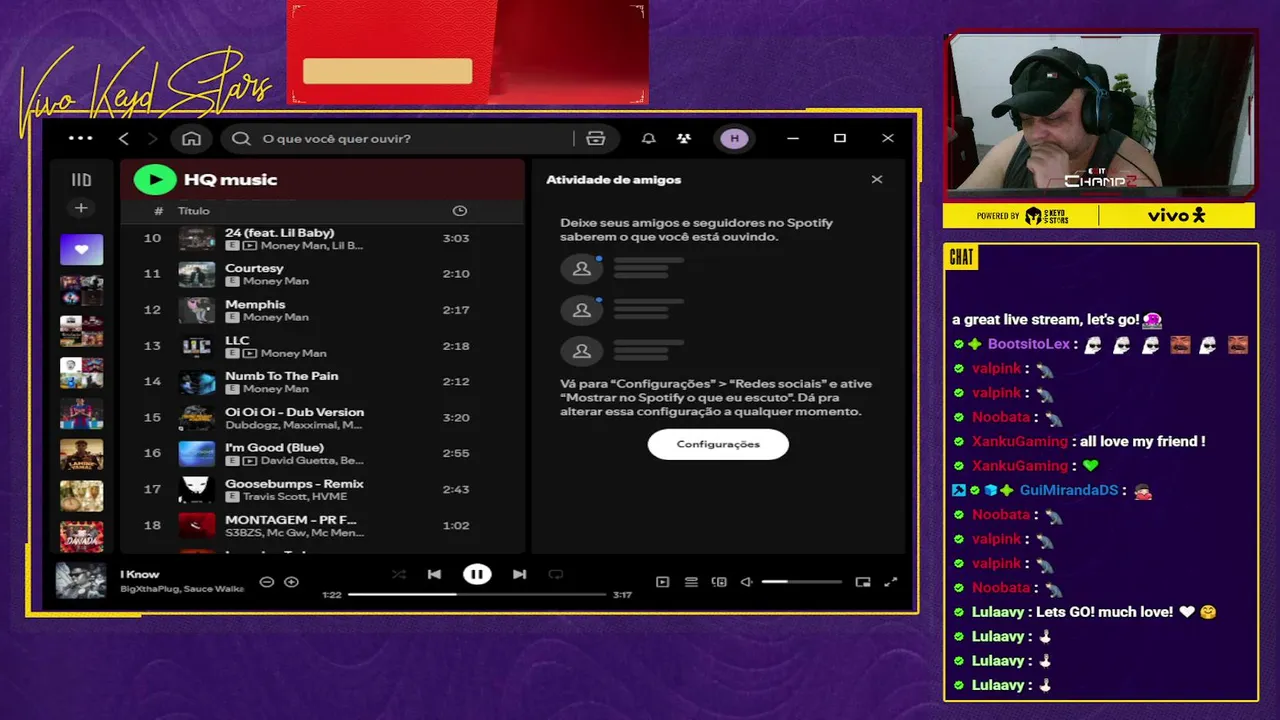Select track 'Oi Oi Oi - Dub Version'

click(322, 418)
